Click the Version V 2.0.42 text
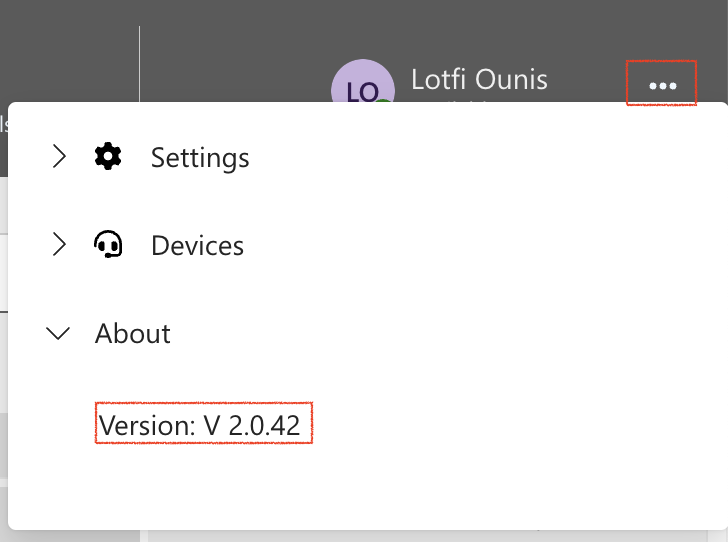728x542 pixels. [199, 425]
